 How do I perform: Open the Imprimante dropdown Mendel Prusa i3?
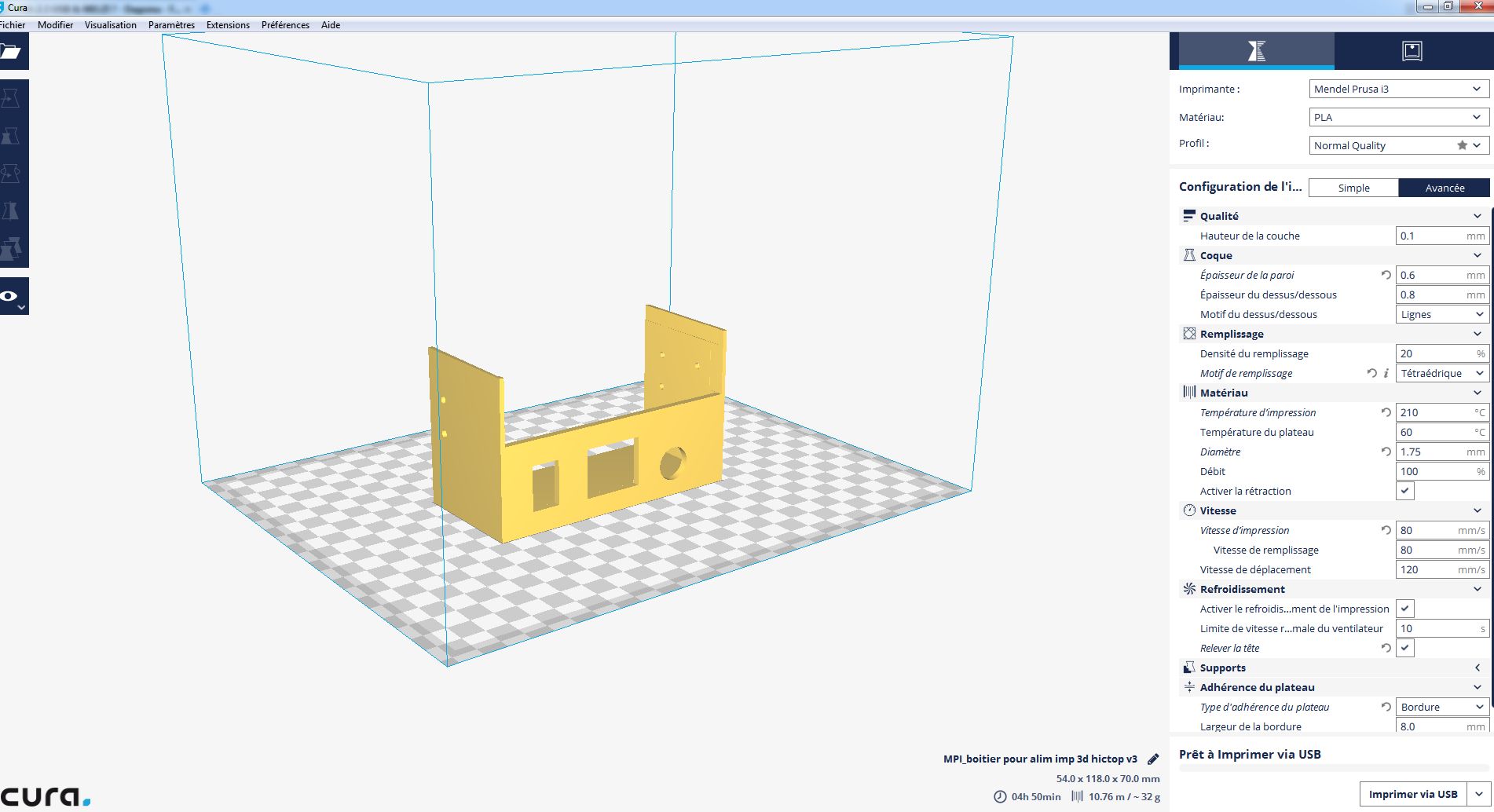point(1399,89)
